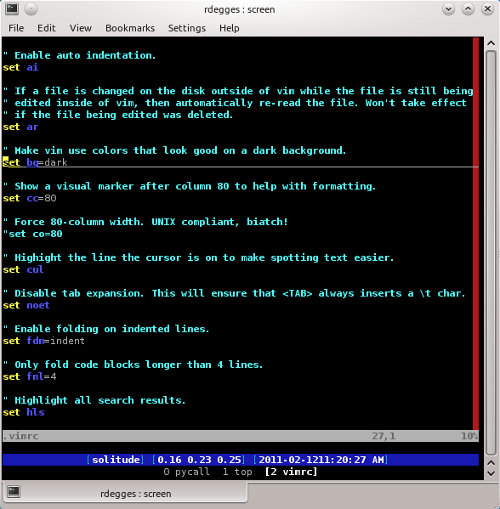The height and width of the screenshot is (509, 500).
Task: Click the terminal icon on the bottom tab
Action: pos(14,492)
